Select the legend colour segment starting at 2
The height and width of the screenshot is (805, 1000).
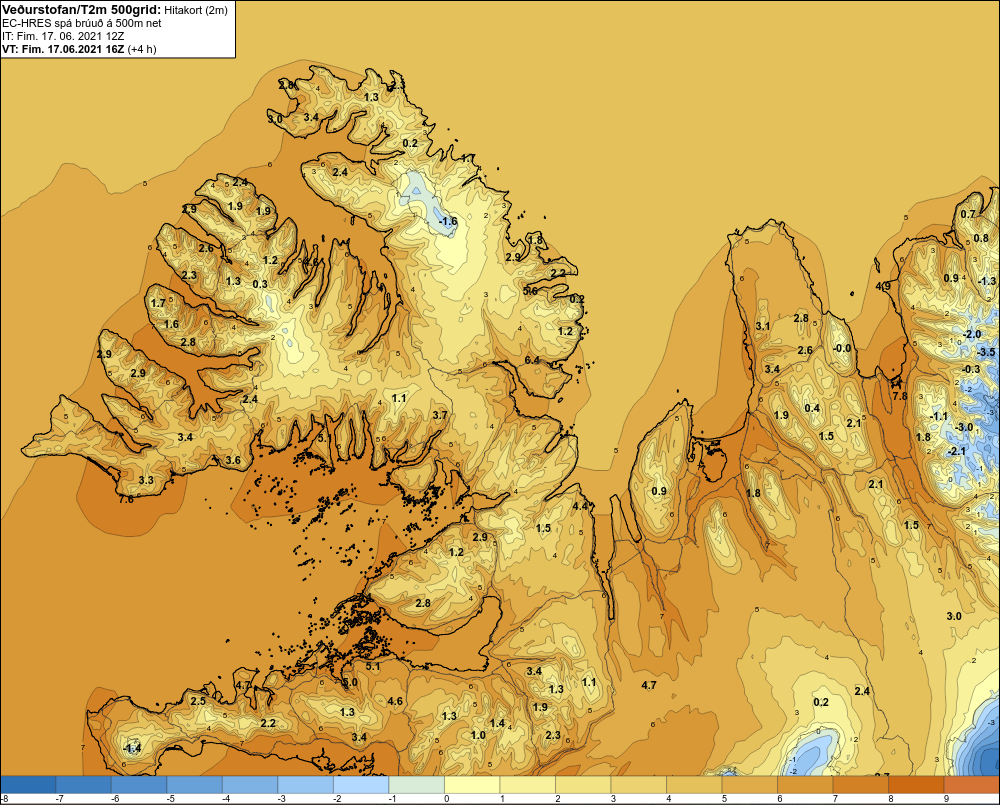tap(583, 784)
